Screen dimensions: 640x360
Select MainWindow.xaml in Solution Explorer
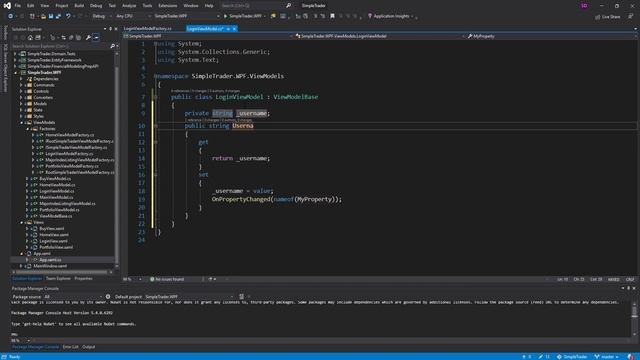[50, 266]
